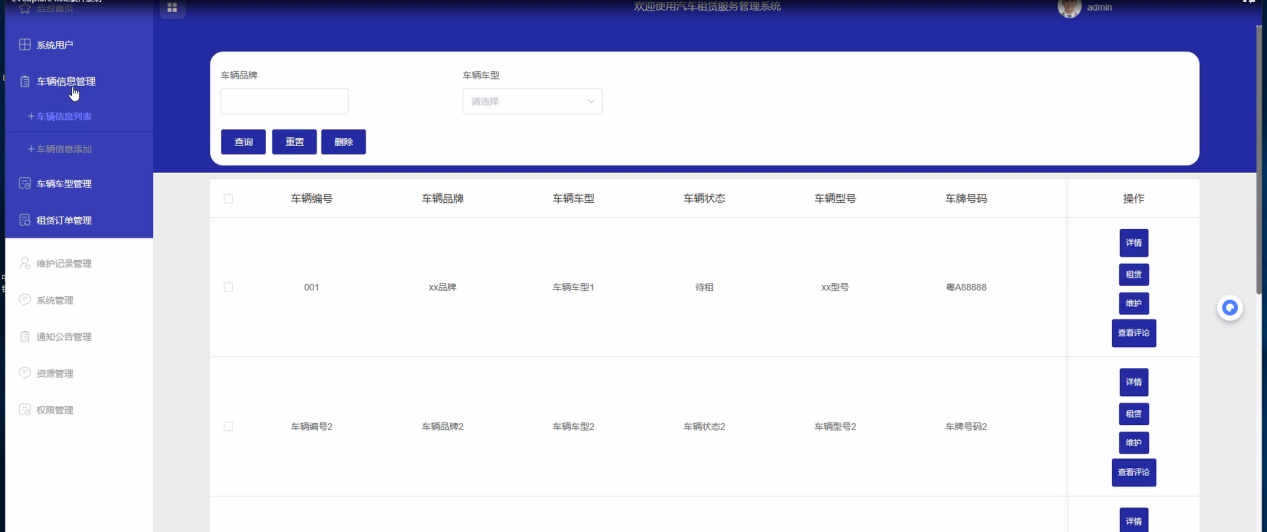This screenshot has height=532, width=1267.
Task: Click the 车辆车型1 cell
Action: click(574, 287)
